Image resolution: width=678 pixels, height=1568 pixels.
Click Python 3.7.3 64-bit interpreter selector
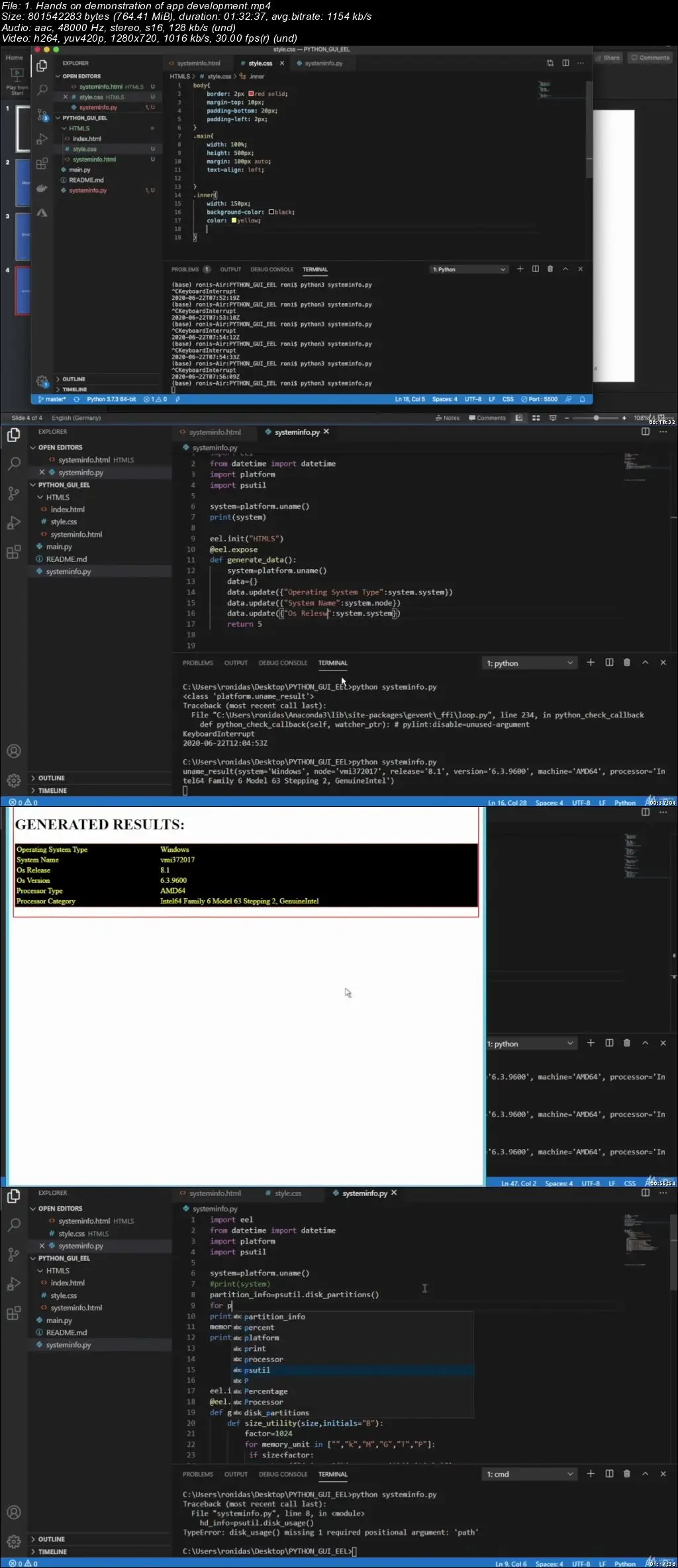point(111,399)
